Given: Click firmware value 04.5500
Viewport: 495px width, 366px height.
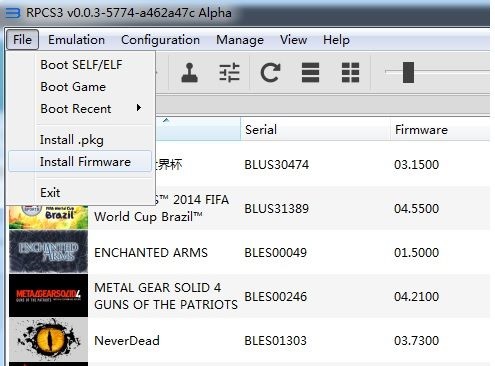Looking at the screenshot, I should pyautogui.click(x=417, y=209).
